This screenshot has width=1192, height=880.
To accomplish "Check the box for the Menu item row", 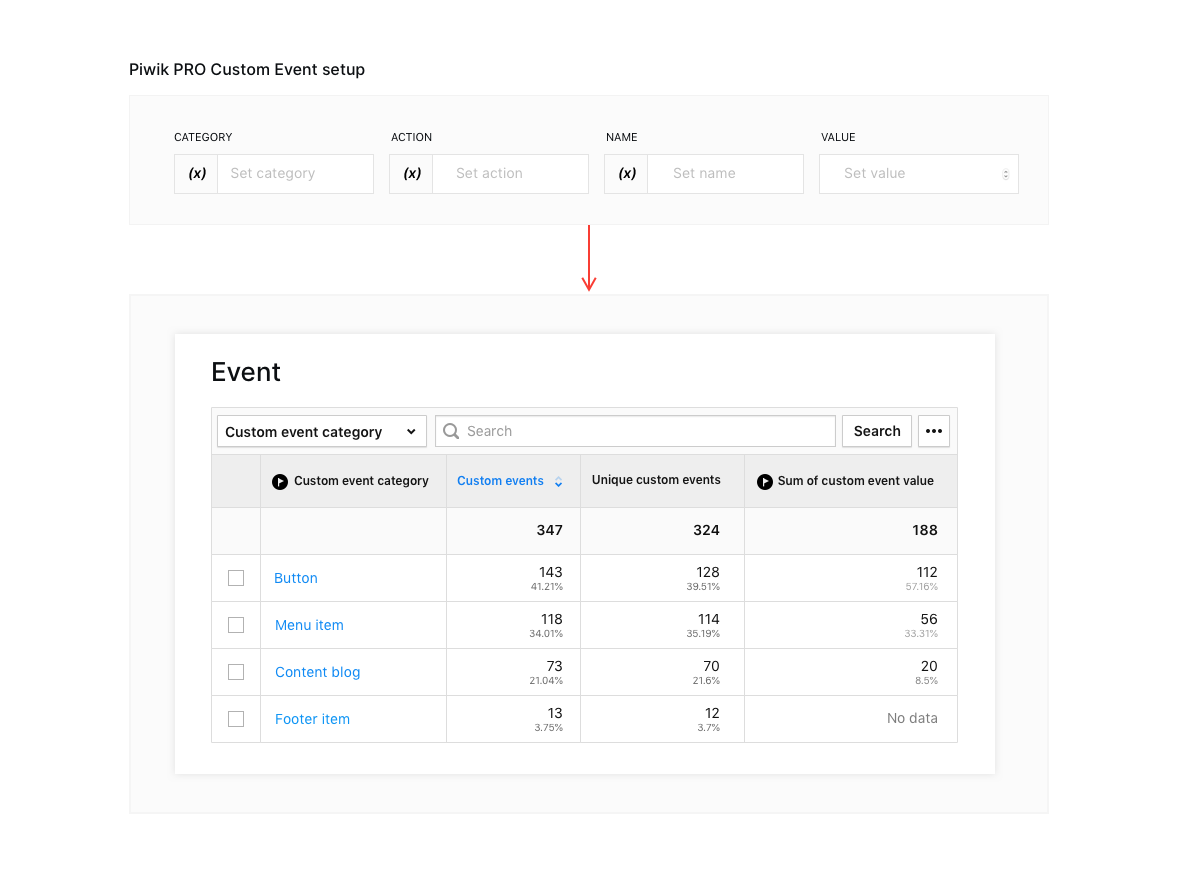I will [x=236, y=625].
